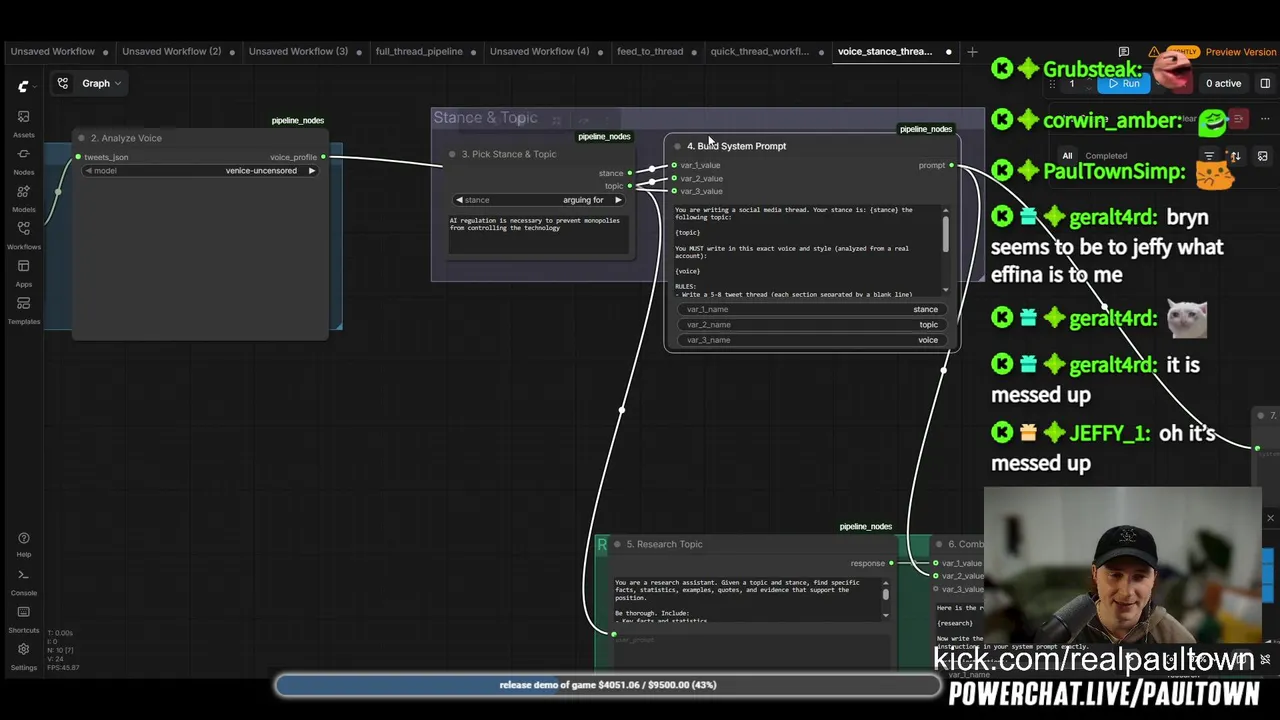Click the 0 active queue button

tap(1223, 84)
